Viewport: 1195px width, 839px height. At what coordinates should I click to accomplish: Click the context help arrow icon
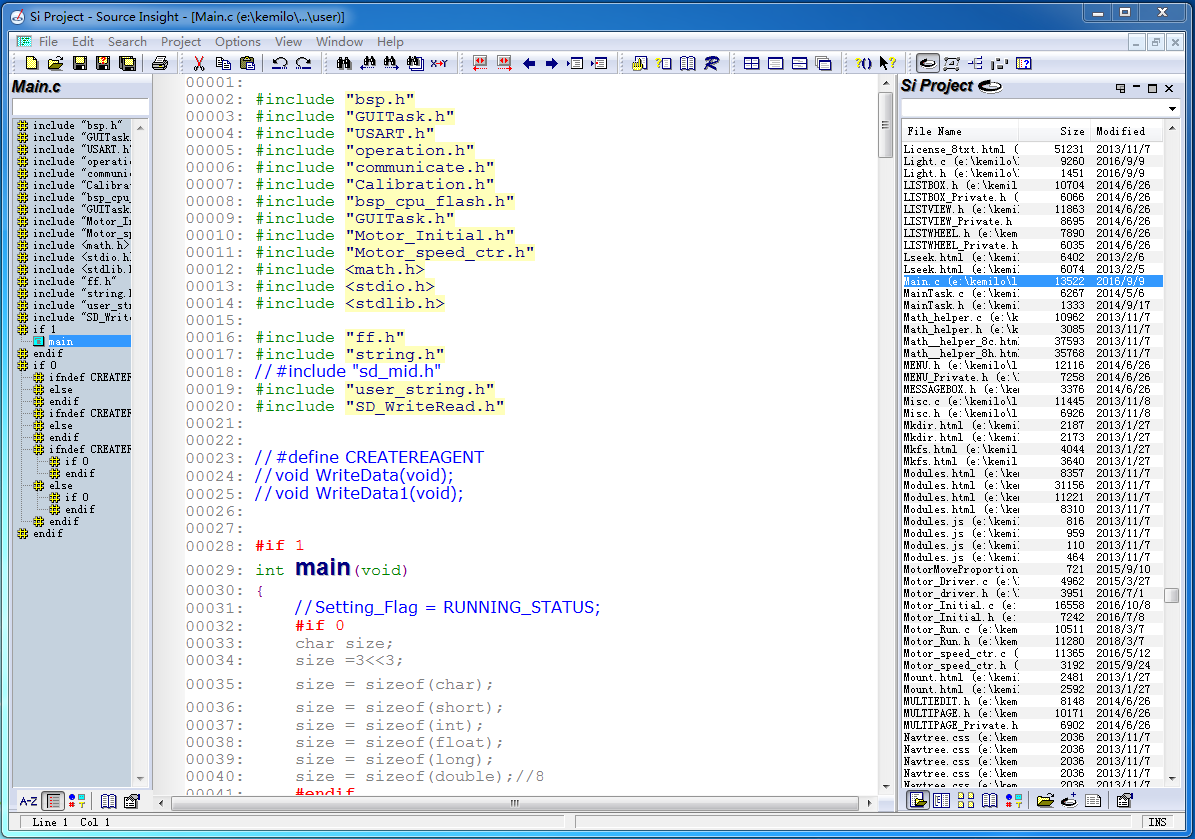click(x=887, y=64)
